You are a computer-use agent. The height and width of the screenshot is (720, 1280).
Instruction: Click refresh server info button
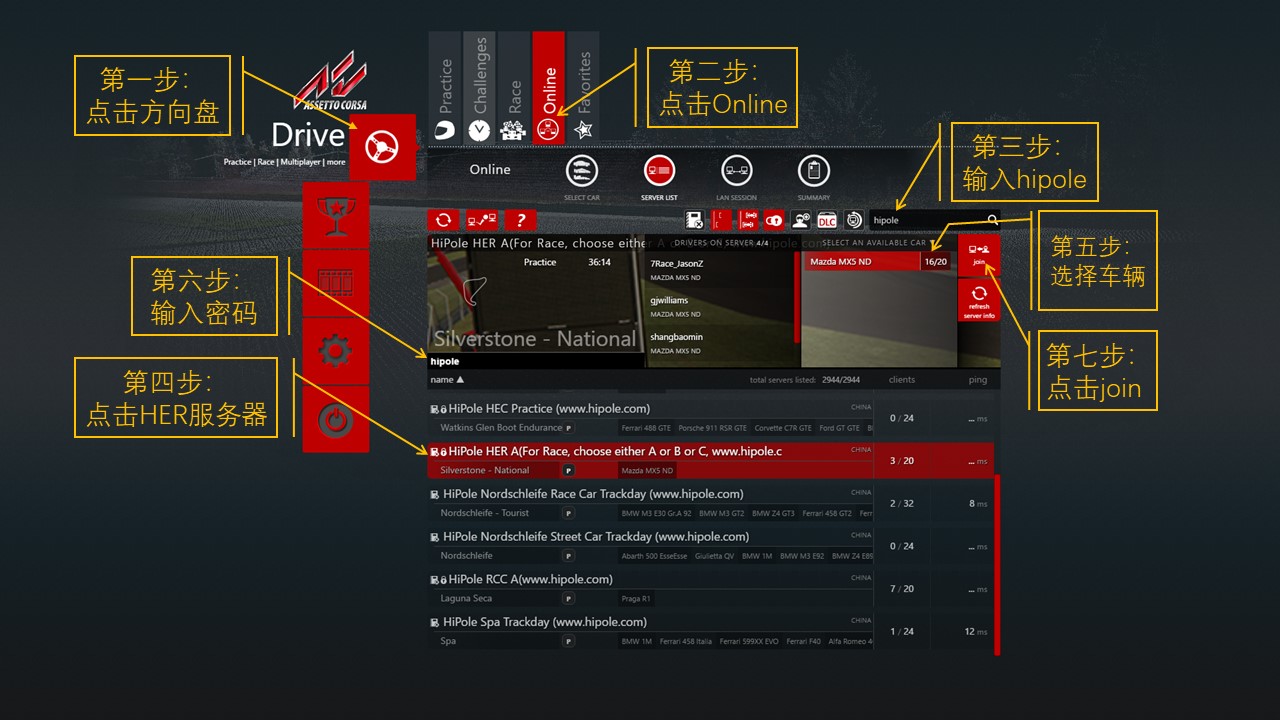pos(979,301)
